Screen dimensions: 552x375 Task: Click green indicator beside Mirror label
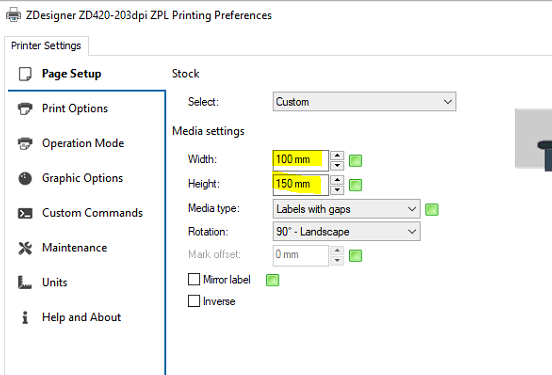(x=272, y=280)
